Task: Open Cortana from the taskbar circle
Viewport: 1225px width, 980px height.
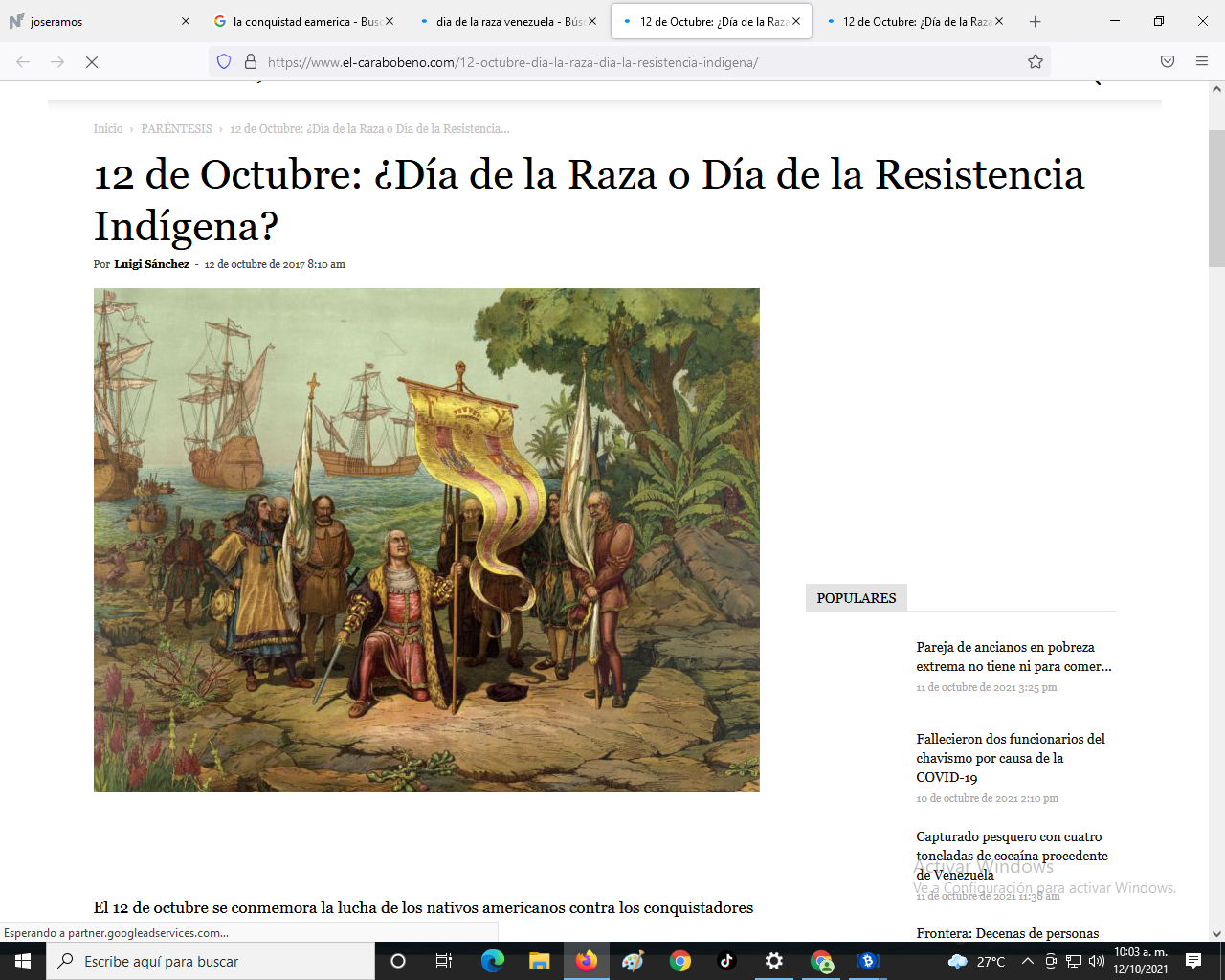Action: click(398, 961)
